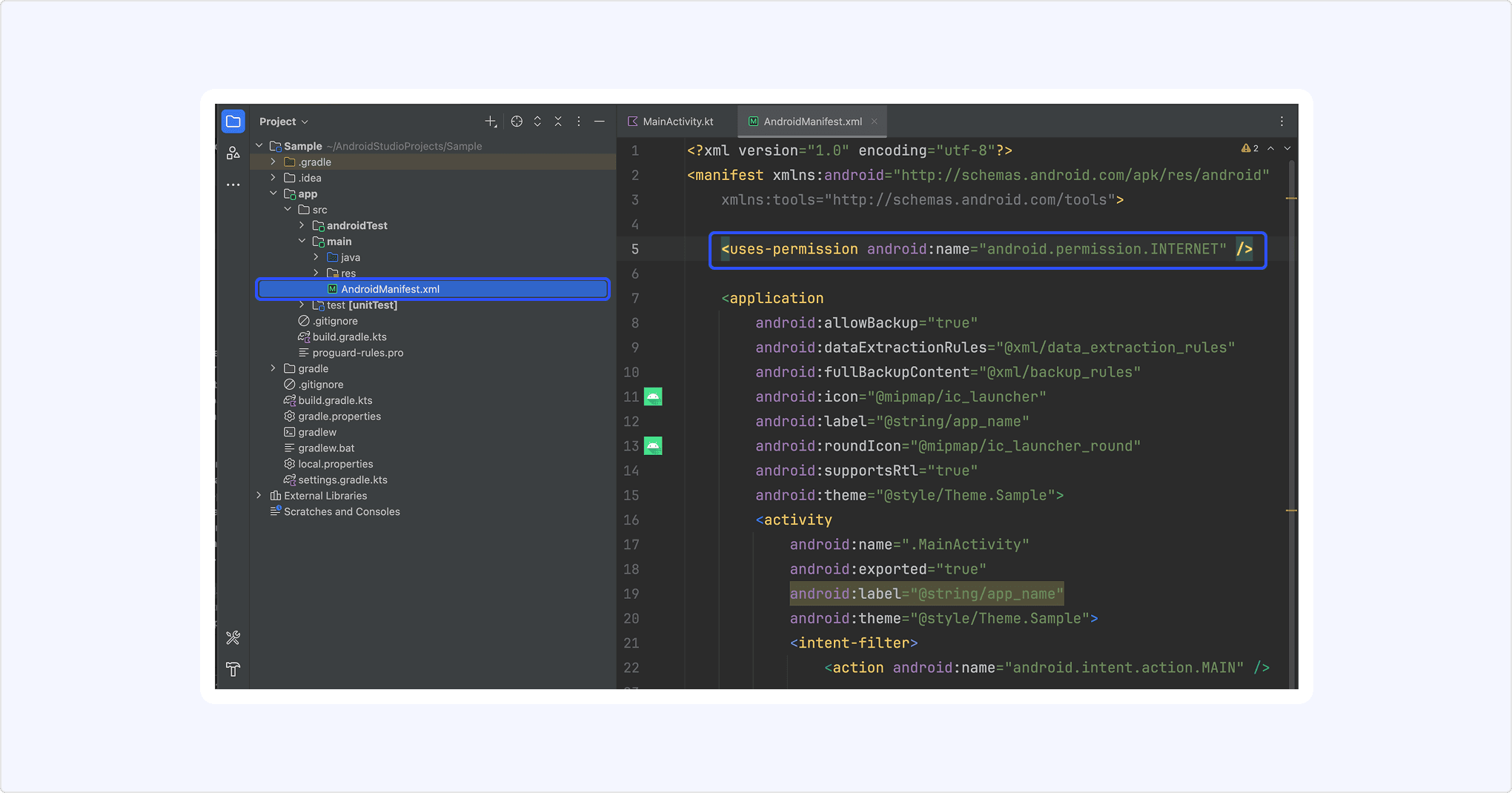The width and height of the screenshot is (1512, 793).
Task: Open Scratches and Consoles
Action: [341, 512]
